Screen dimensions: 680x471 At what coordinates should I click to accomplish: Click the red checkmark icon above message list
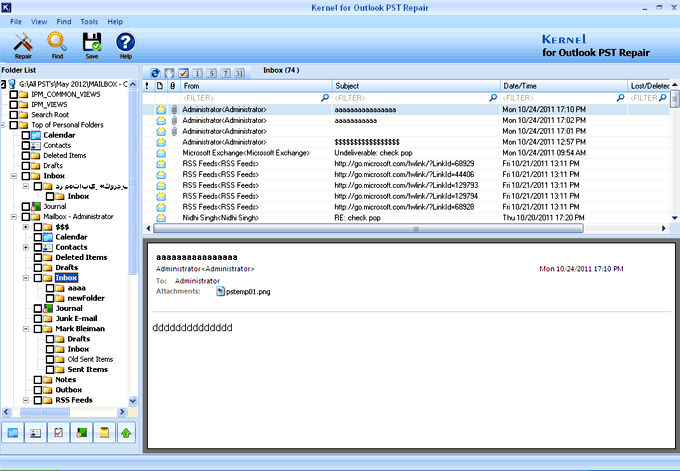point(183,73)
